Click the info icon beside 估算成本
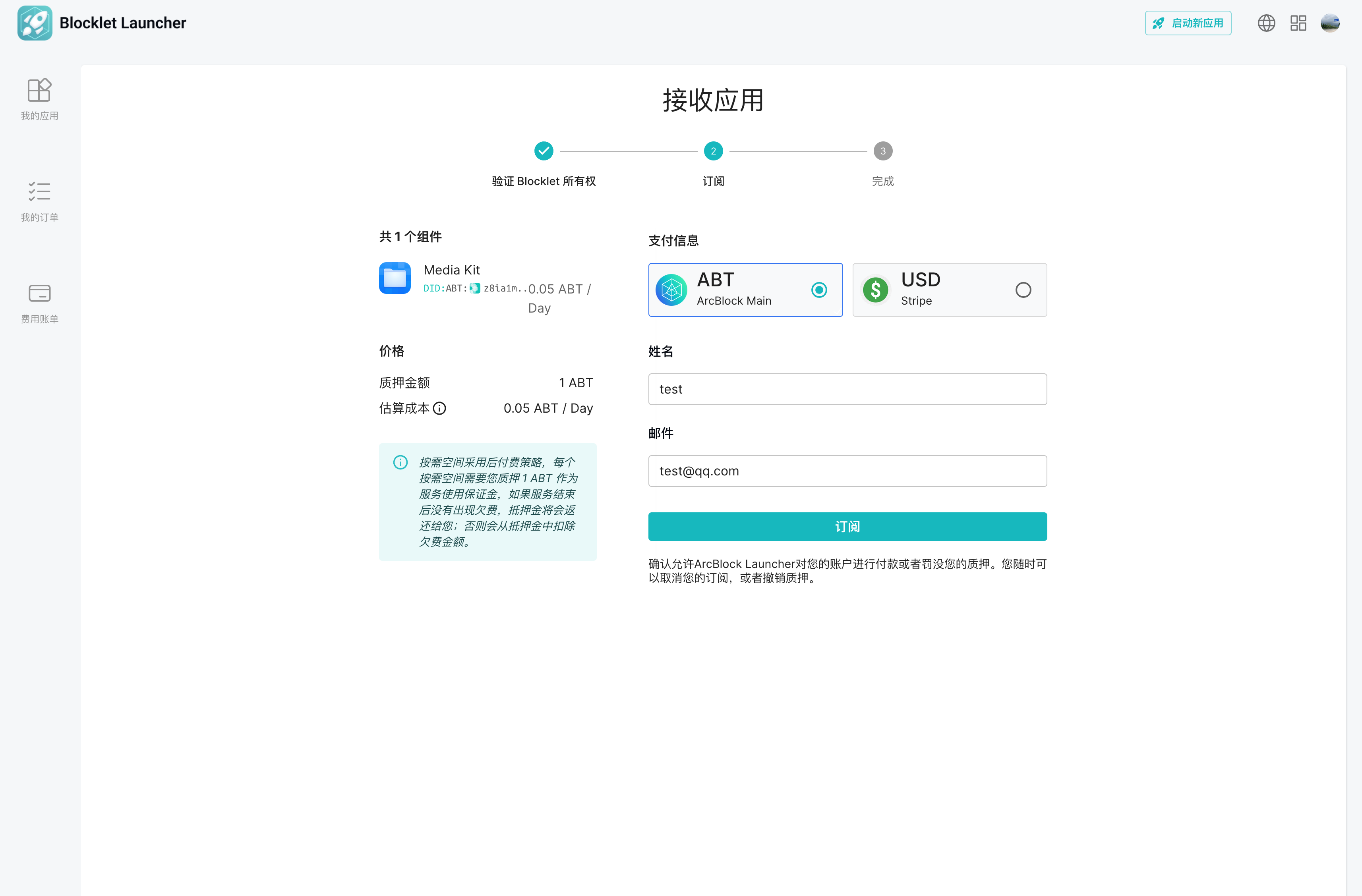Image resolution: width=1362 pixels, height=896 pixels. coord(439,408)
